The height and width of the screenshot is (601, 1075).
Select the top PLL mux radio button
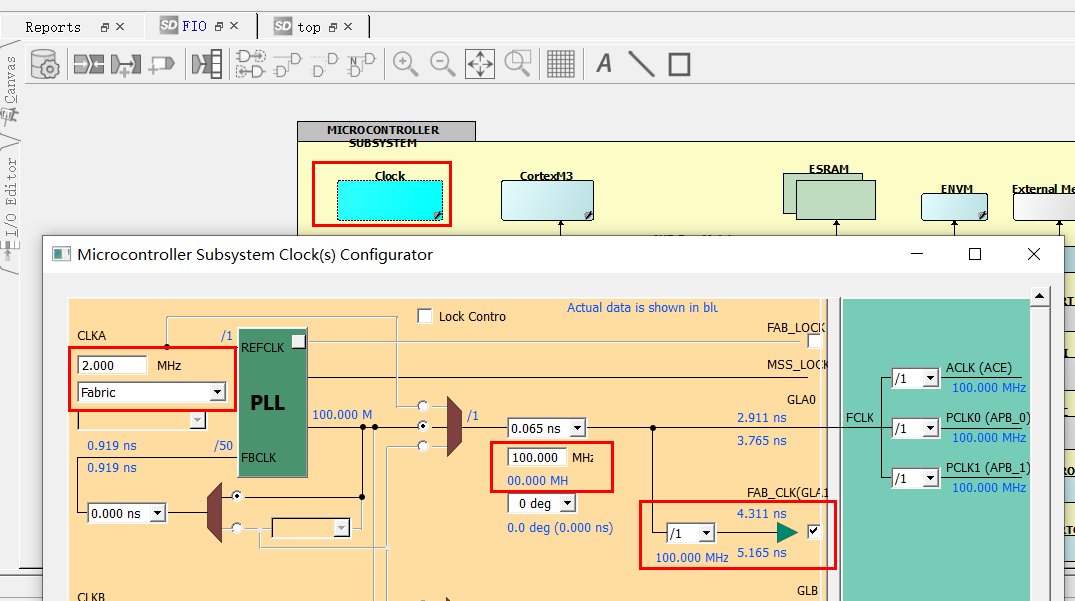pos(421,406)
